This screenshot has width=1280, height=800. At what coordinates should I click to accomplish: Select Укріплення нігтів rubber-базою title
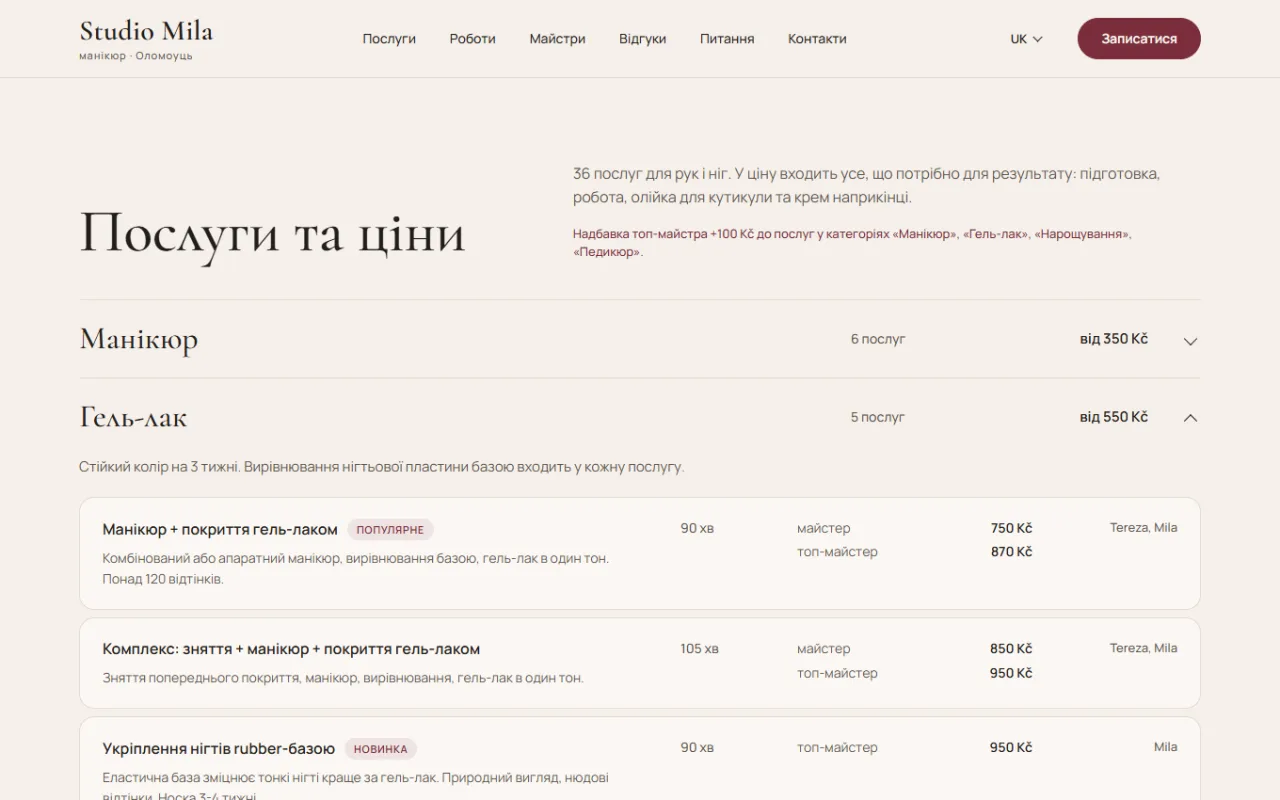tap(218, 748)
